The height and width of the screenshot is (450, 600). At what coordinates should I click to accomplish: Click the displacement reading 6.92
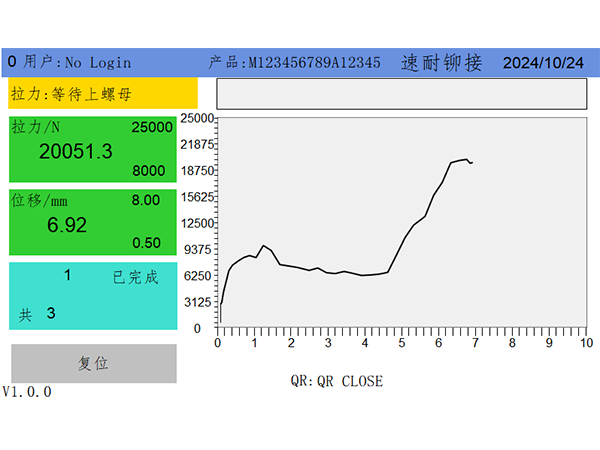click(68, 224)
